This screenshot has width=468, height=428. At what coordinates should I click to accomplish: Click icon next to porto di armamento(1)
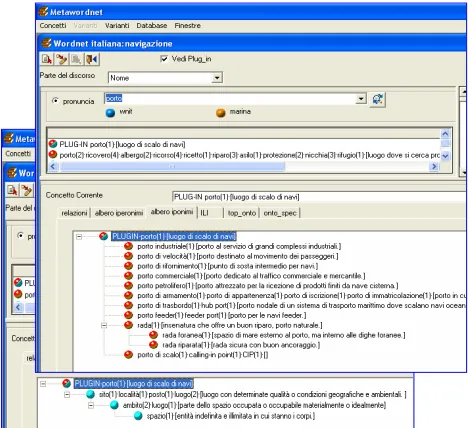pos(128,295)
